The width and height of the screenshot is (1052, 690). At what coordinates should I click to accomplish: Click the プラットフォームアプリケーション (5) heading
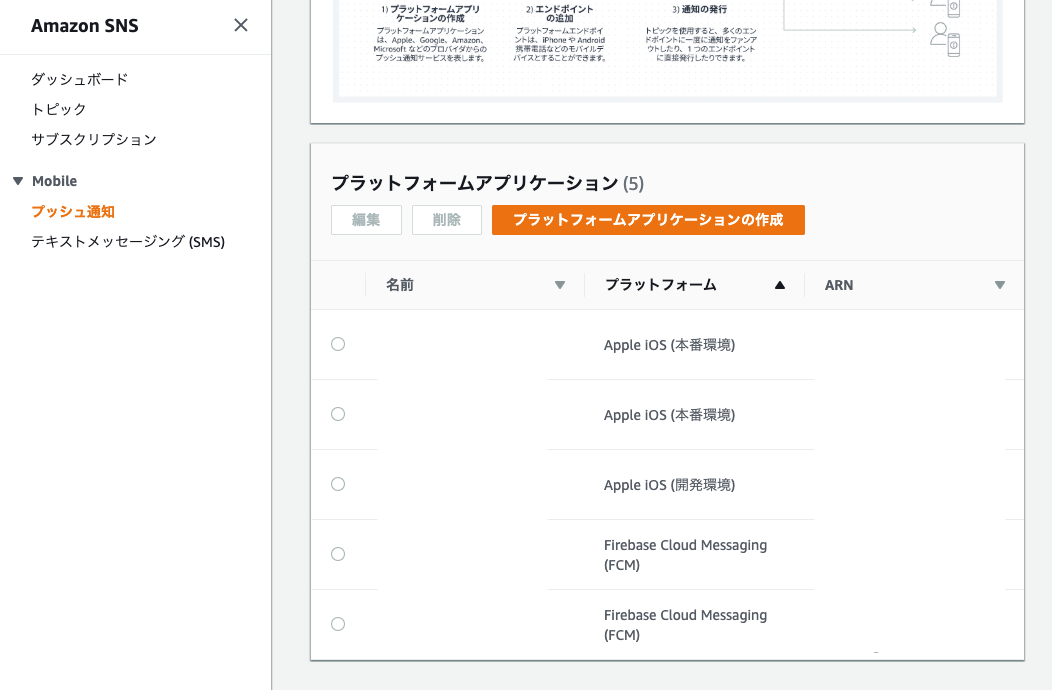[x=488, y=183]
